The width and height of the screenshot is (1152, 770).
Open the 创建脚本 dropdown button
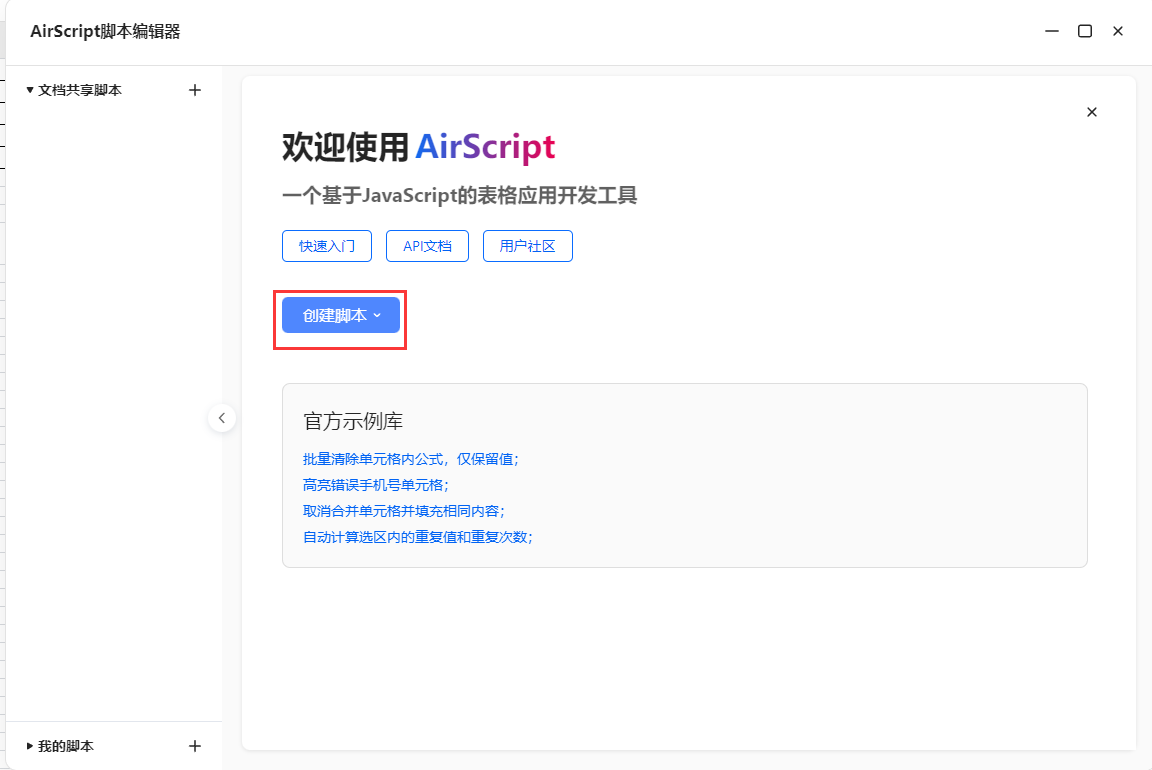click(341, 315)
